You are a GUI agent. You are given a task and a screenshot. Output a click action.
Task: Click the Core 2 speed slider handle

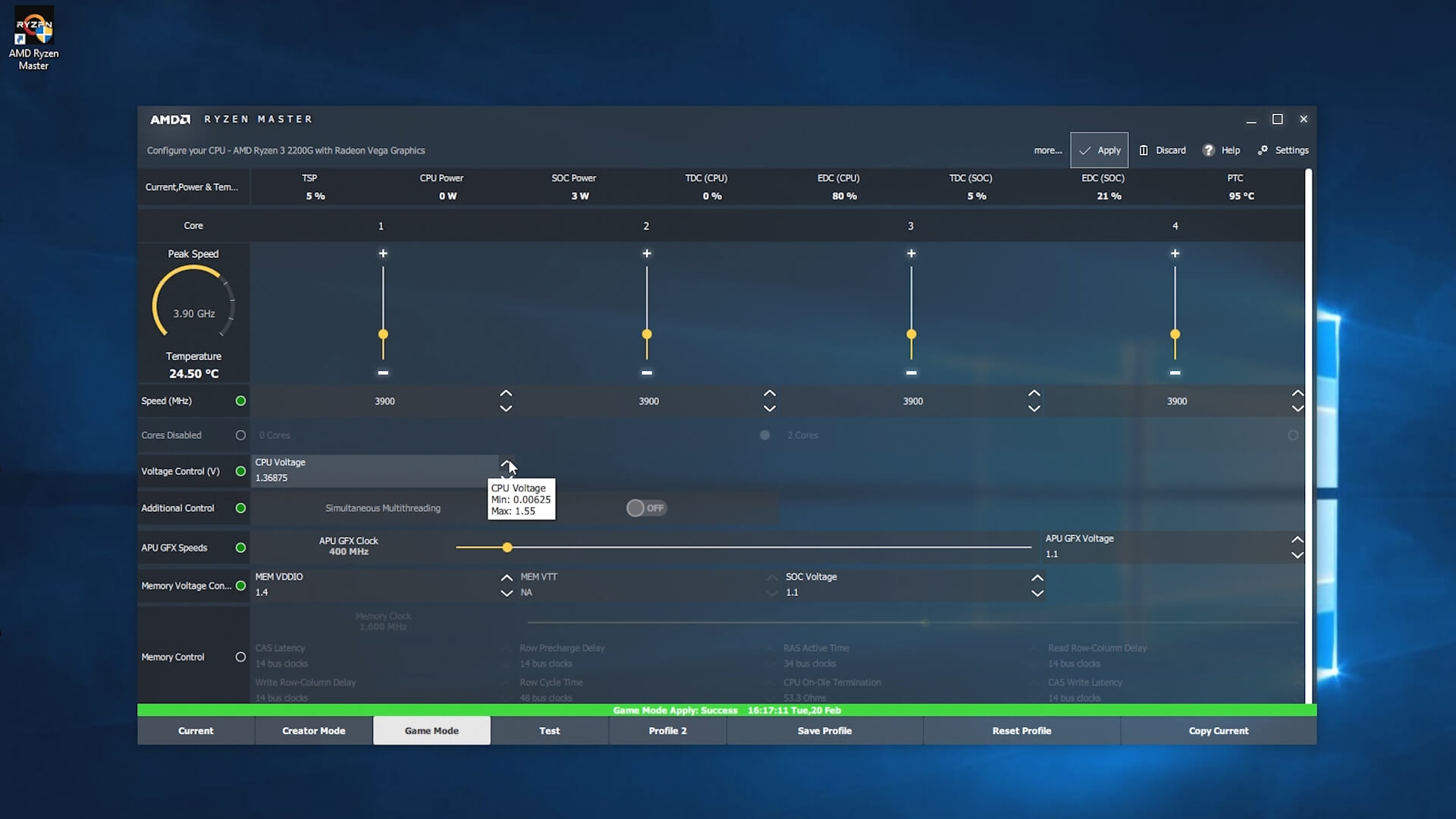click(647, 334)
